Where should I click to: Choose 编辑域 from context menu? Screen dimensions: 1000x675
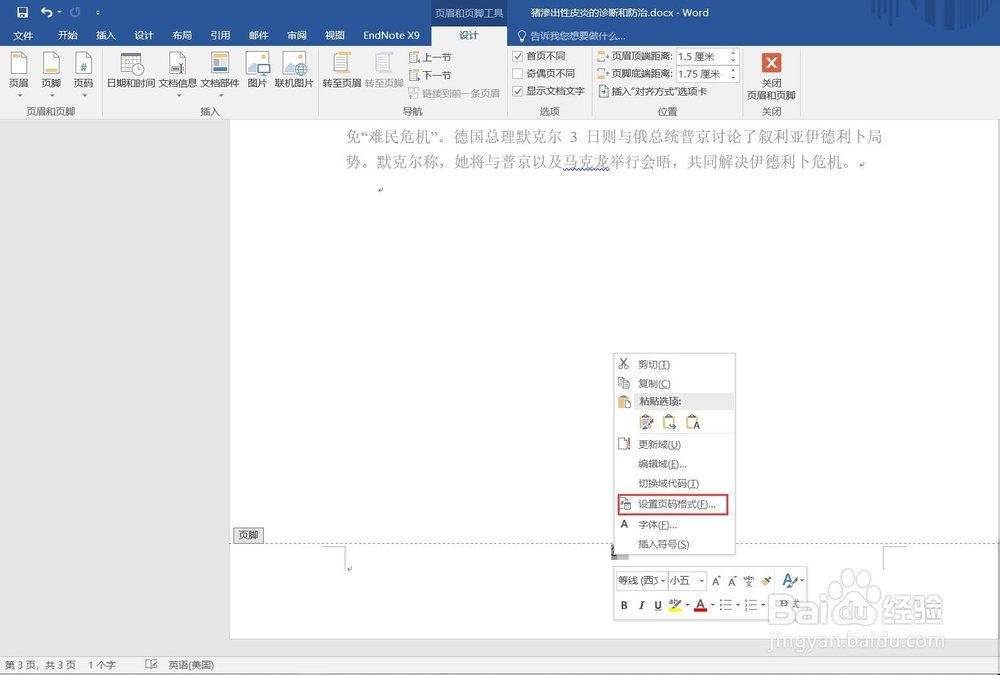(x=675, y=464)
